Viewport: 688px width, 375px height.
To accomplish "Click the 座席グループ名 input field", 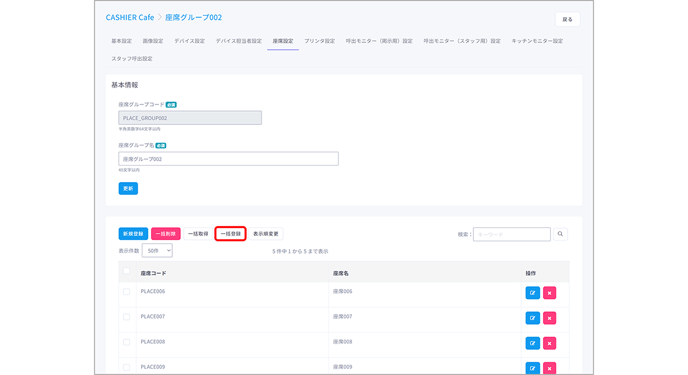I will pyautogui.click(x=228, y=159).
